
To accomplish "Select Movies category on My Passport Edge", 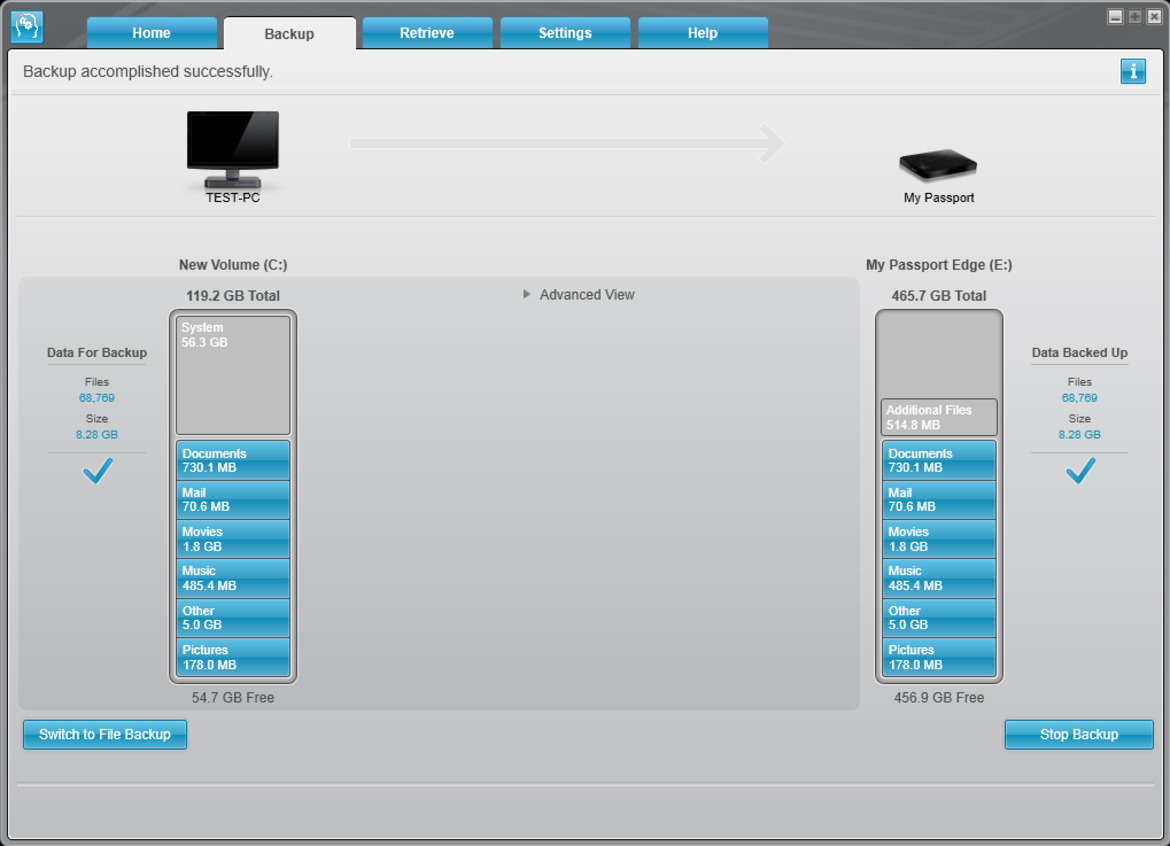I will 939,539.
